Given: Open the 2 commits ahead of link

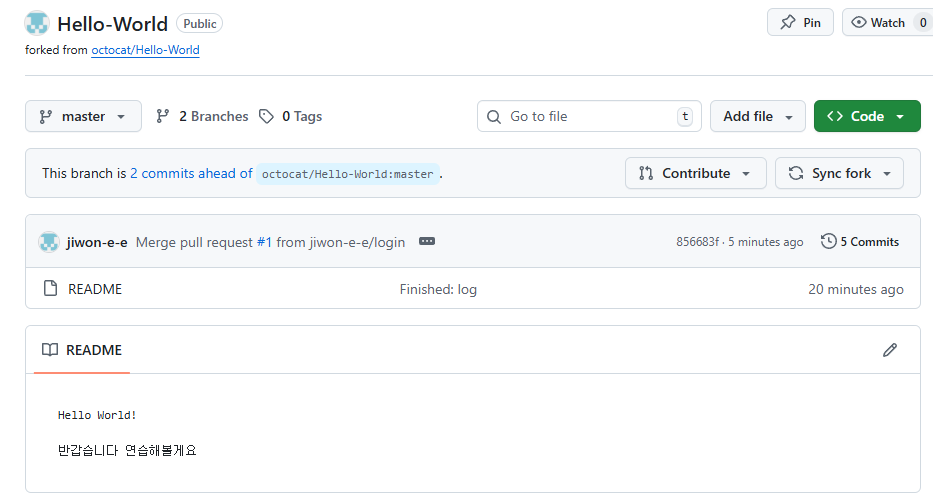Looking at the screenshot, I should pos(192,173).
